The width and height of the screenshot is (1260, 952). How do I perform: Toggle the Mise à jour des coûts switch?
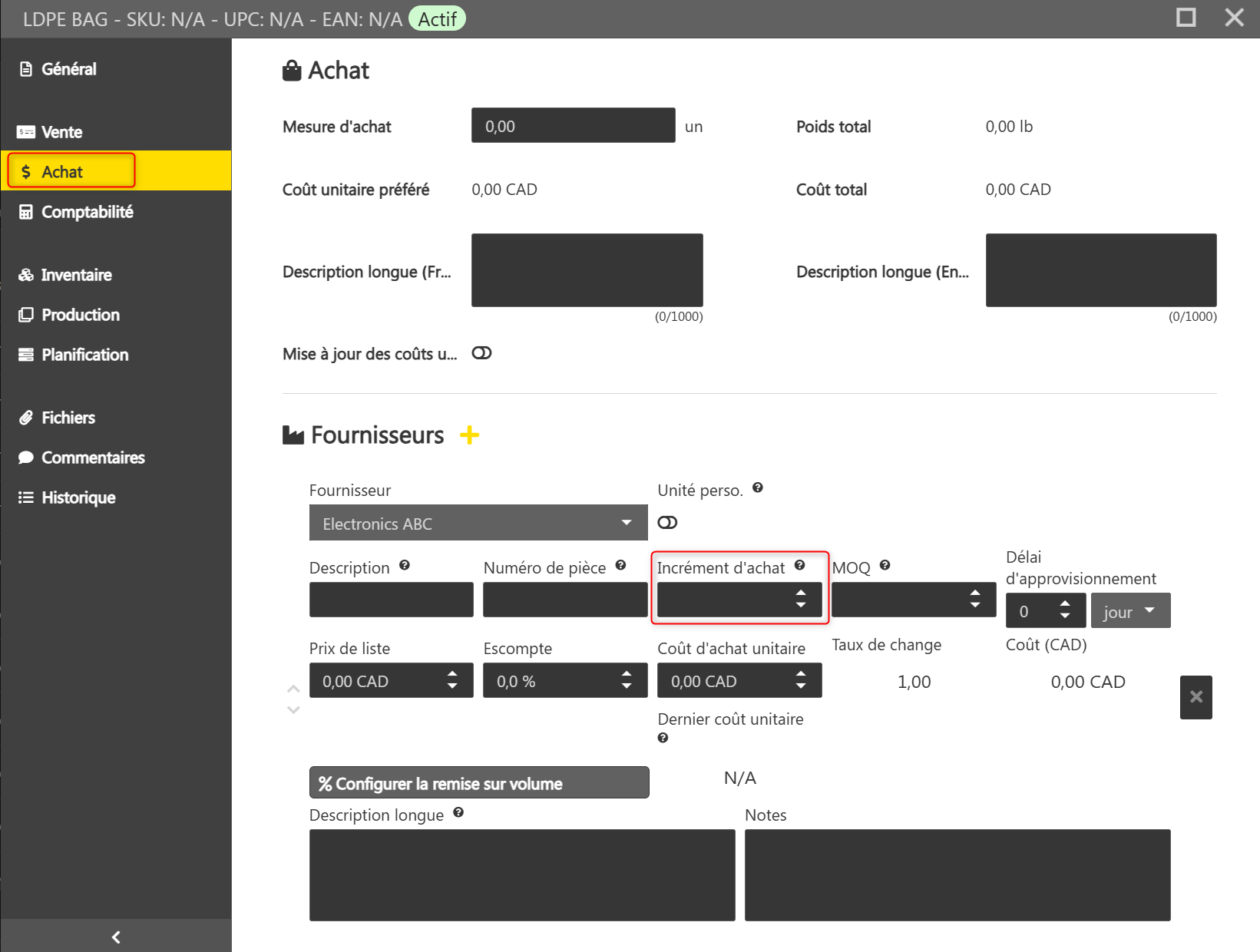pos(481,353)
